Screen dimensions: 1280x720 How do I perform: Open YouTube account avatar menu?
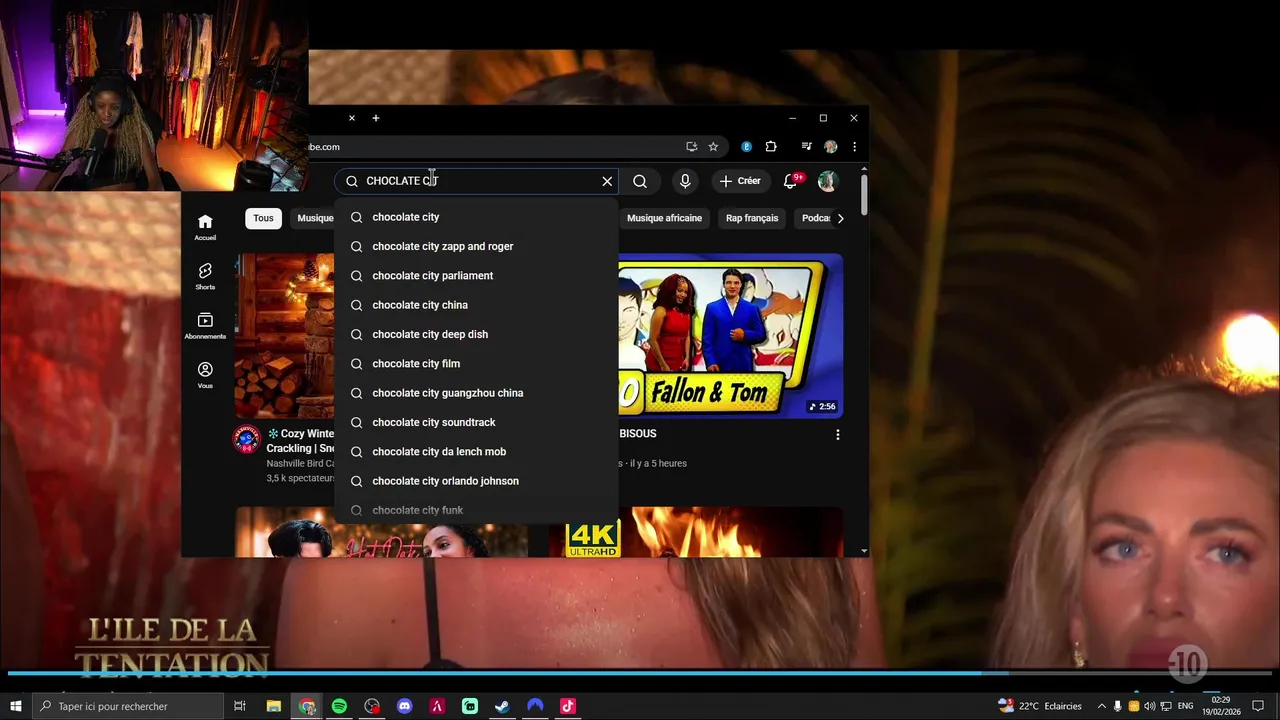827,181
